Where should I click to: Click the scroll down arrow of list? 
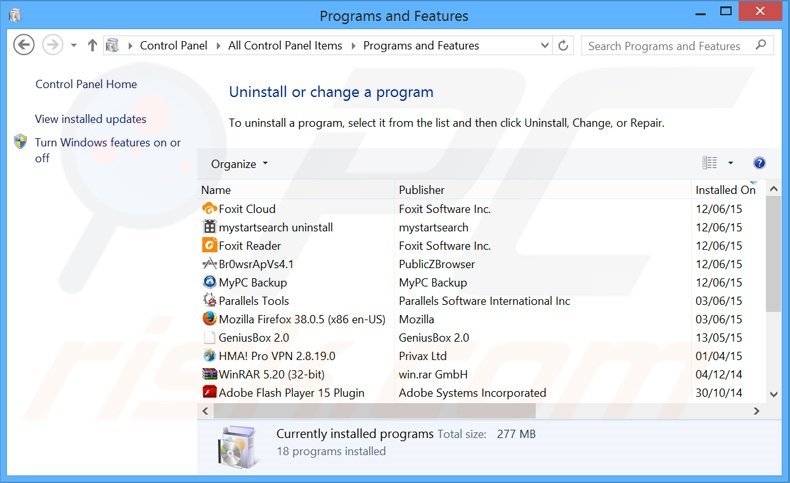(x=774, y=394)
